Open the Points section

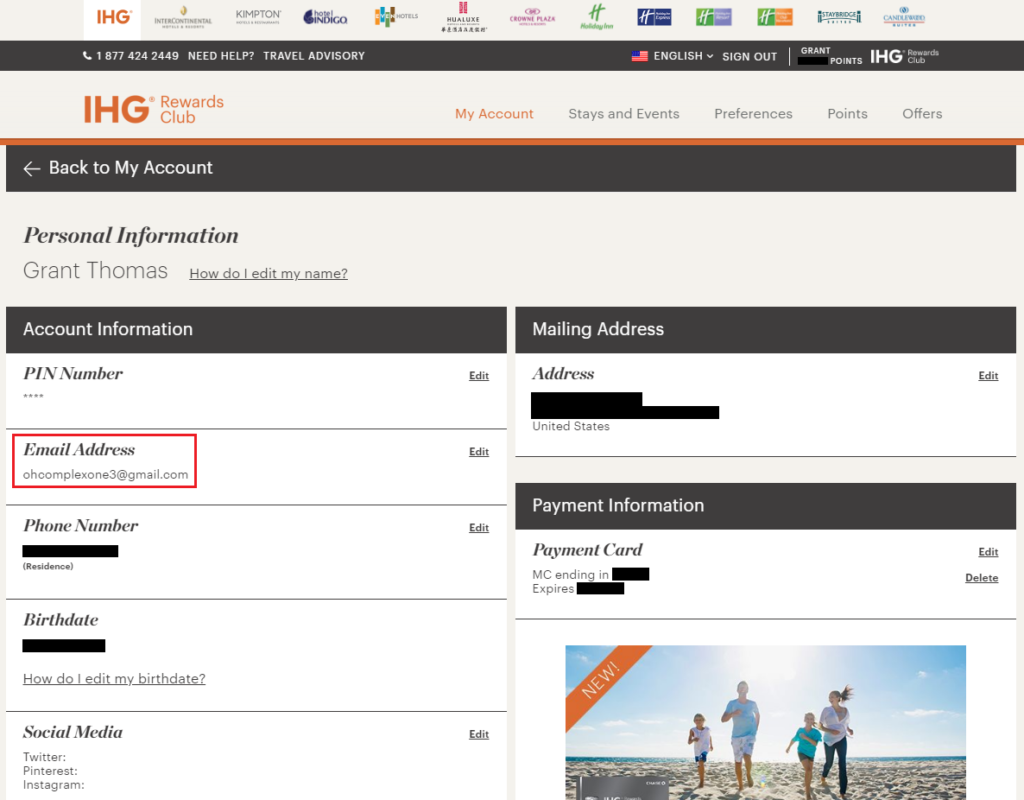847,113
